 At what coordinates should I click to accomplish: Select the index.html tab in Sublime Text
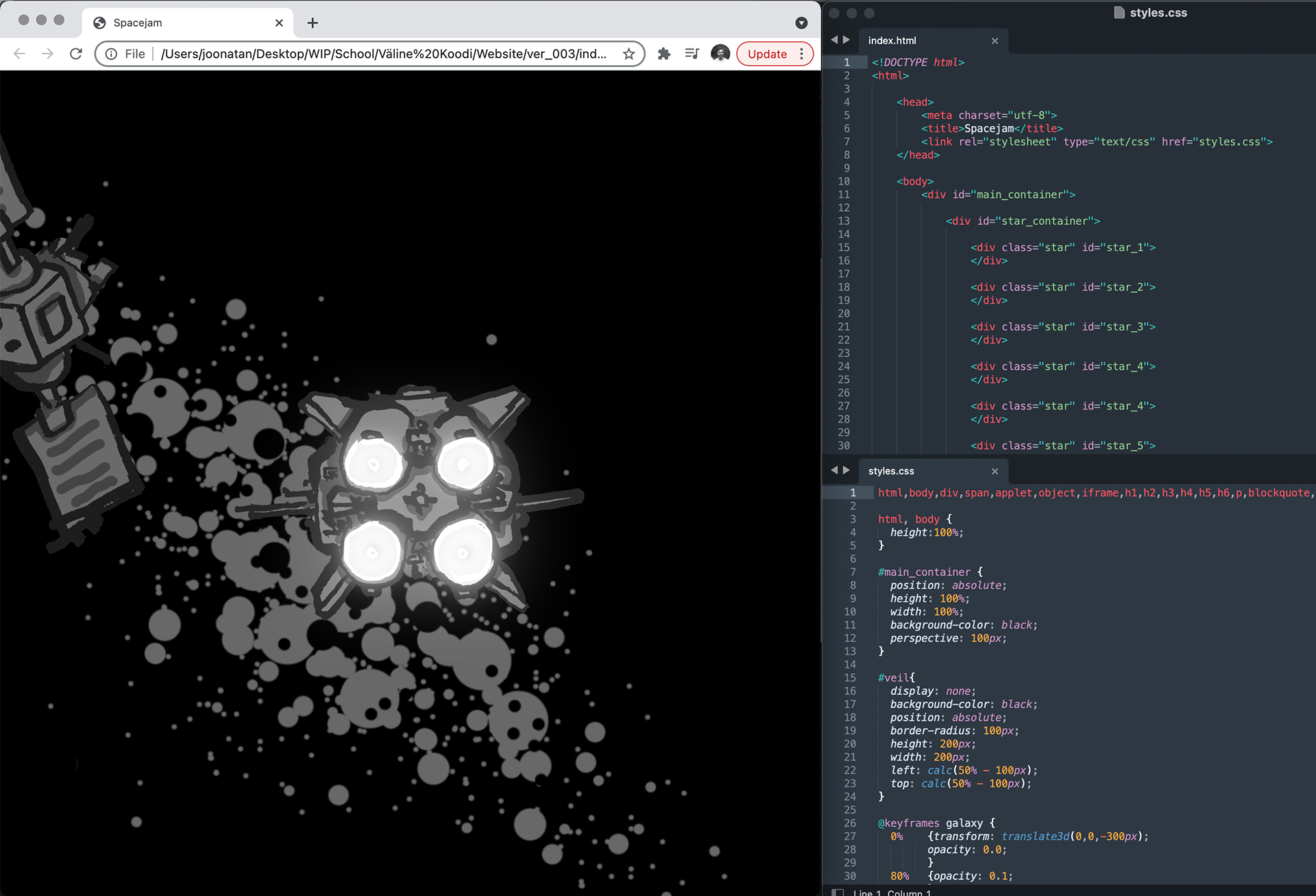tap(892, 40)
